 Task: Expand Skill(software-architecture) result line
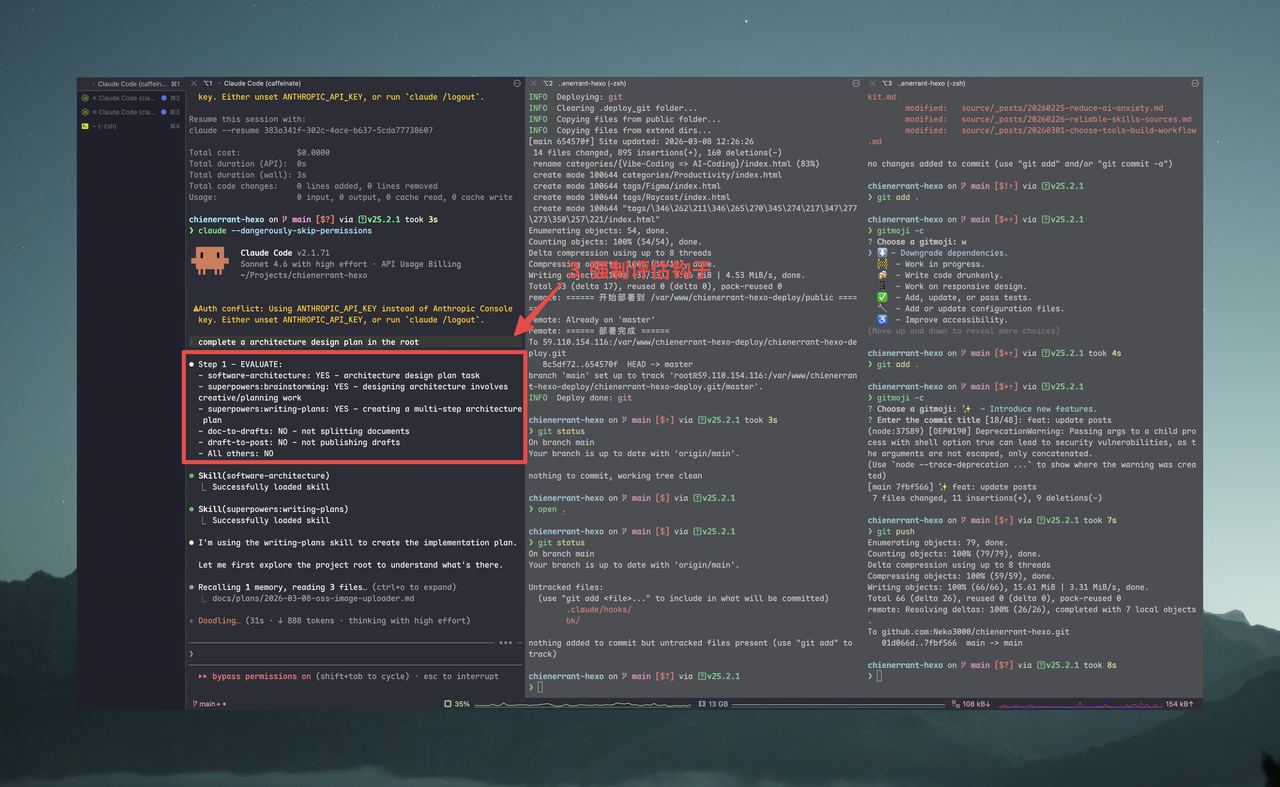pyautogui.click(x=263, y=476)
